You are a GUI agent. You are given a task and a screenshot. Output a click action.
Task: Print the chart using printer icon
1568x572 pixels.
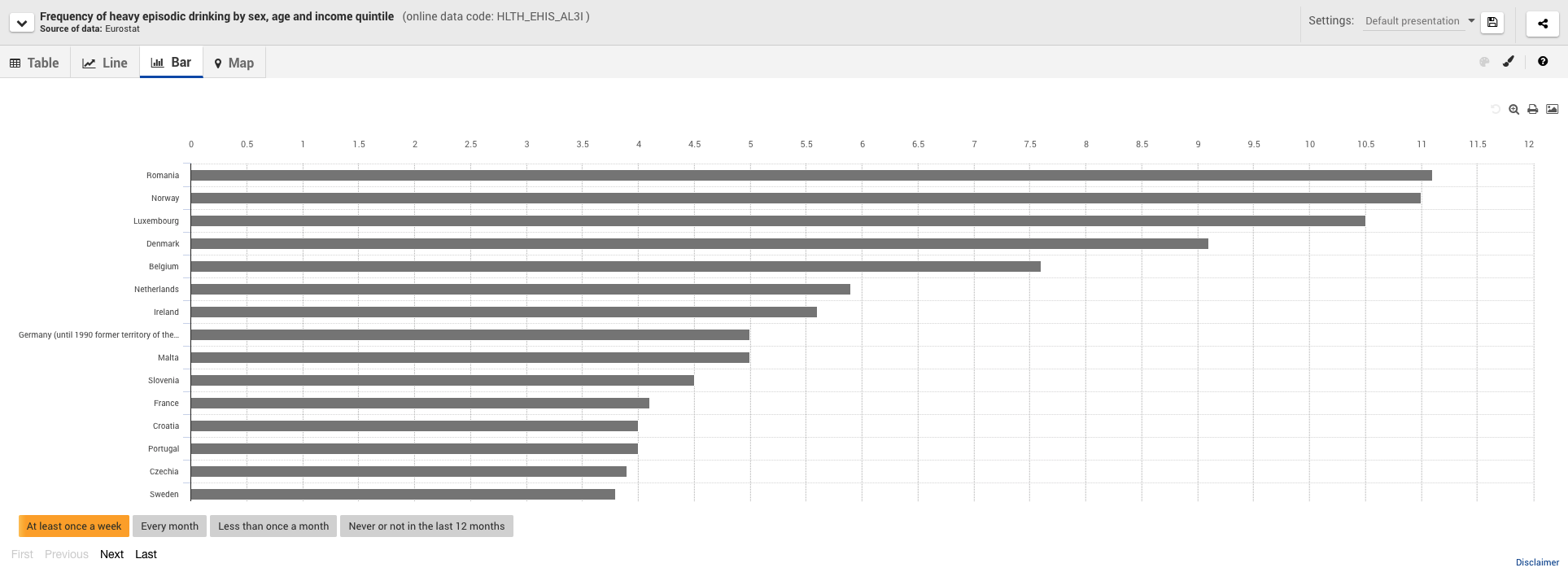coord(1533,109)
